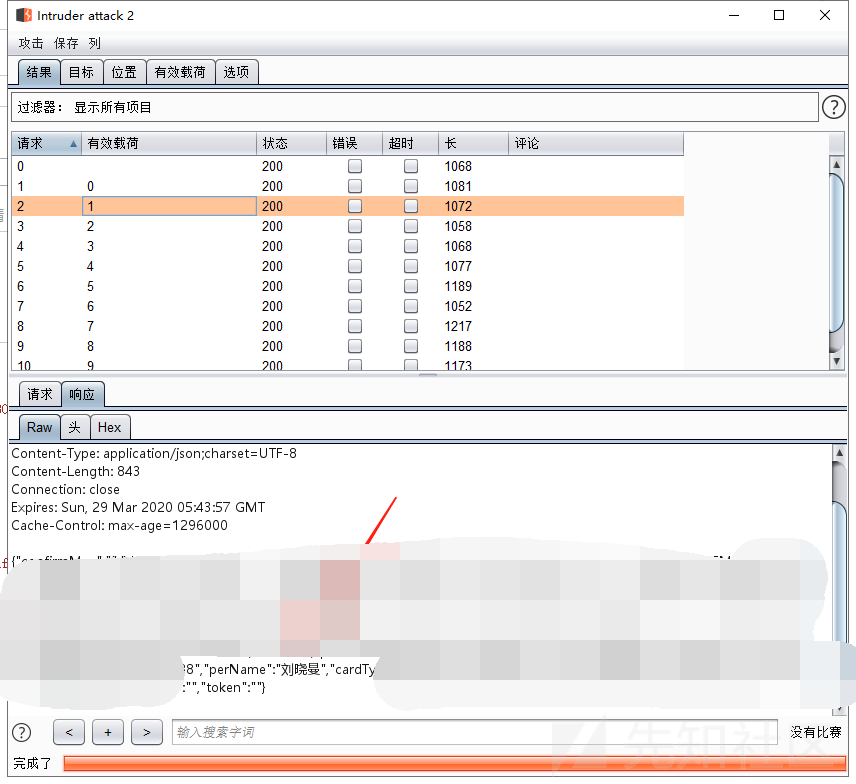Click the bottom-left help question mark icon
The height and width of the screenshot is (784, 856).
[x=21, y=732]
